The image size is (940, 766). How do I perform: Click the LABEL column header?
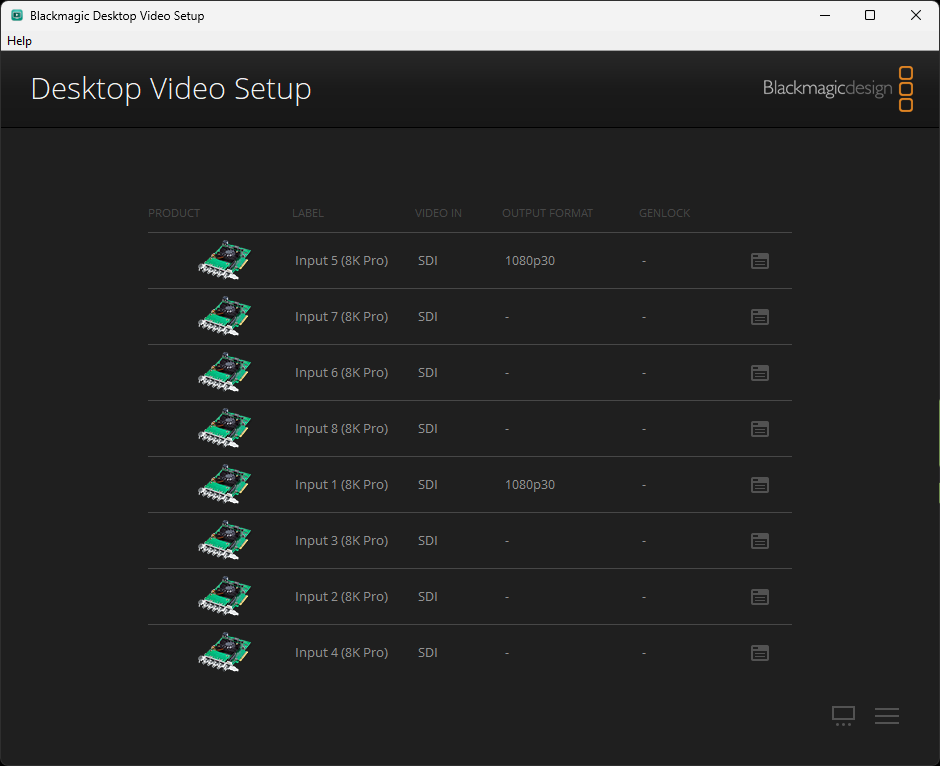(x=308, y=213)
